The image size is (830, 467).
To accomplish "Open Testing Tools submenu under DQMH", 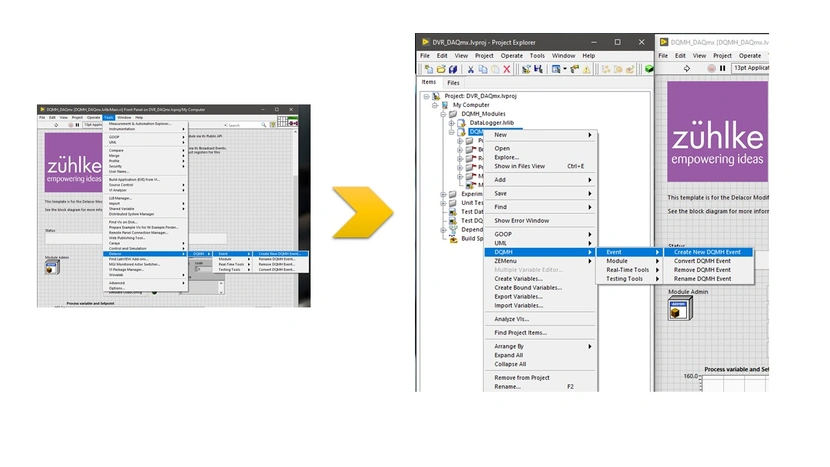I will pyautogui.click(x=630, y=279).
